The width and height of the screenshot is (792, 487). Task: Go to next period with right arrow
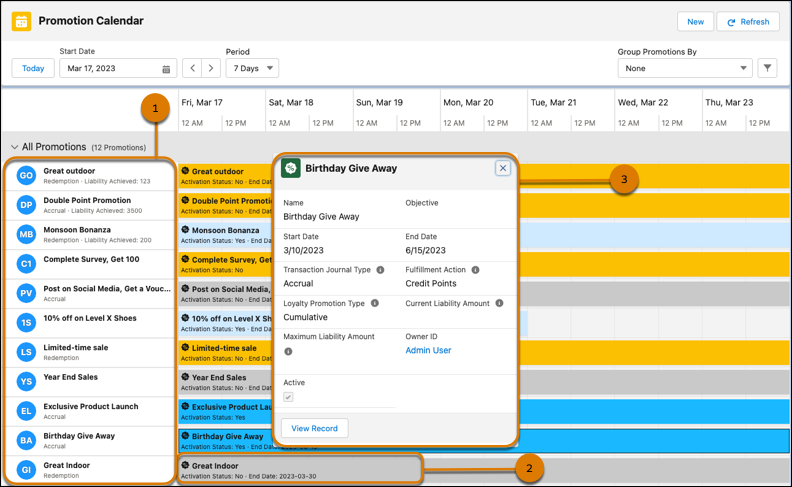click(211, 68)
